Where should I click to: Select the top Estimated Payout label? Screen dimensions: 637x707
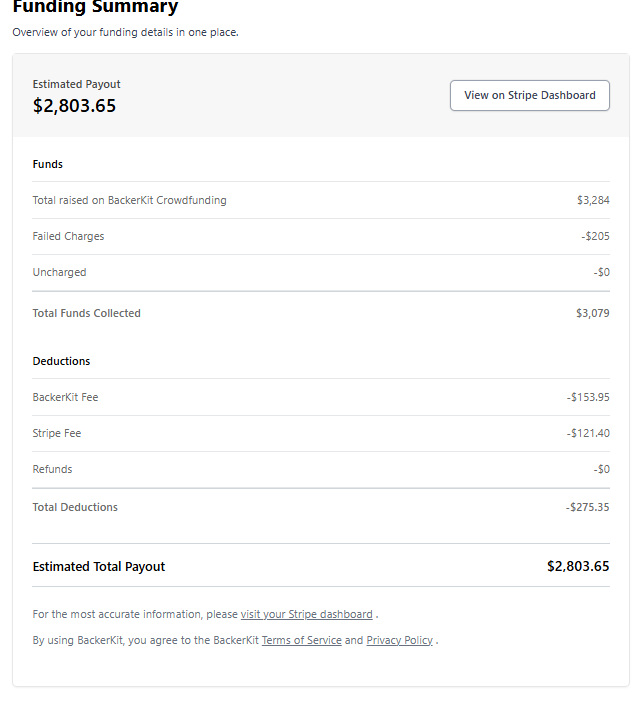tap(76, 84)
